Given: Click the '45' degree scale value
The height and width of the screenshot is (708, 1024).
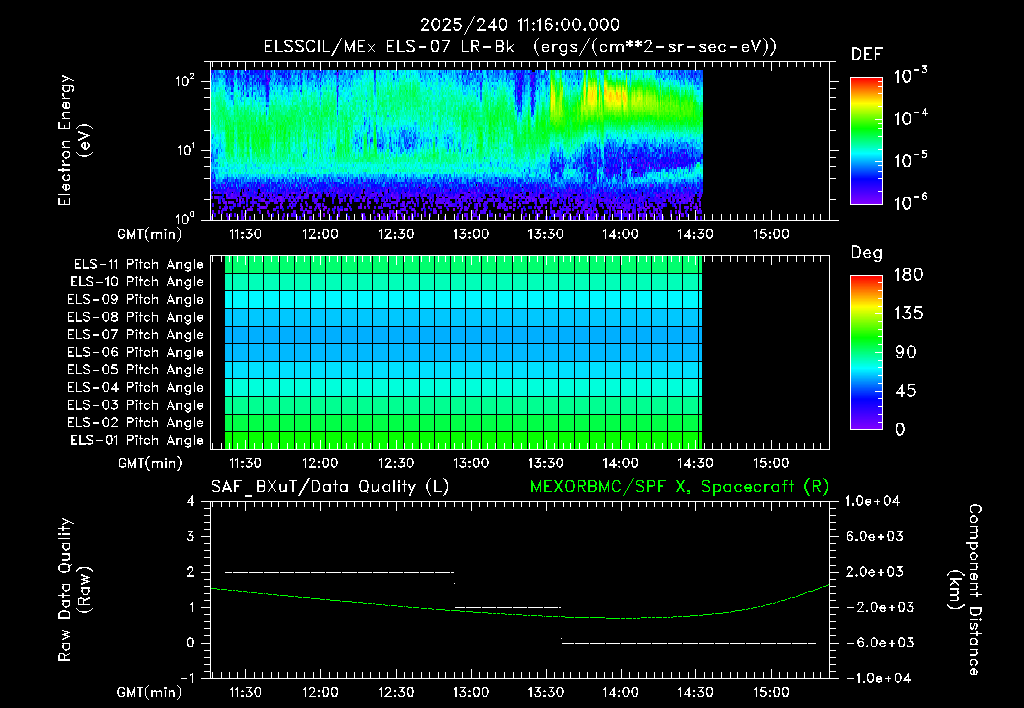Looking at the screenshot, I should click(906, 391).
